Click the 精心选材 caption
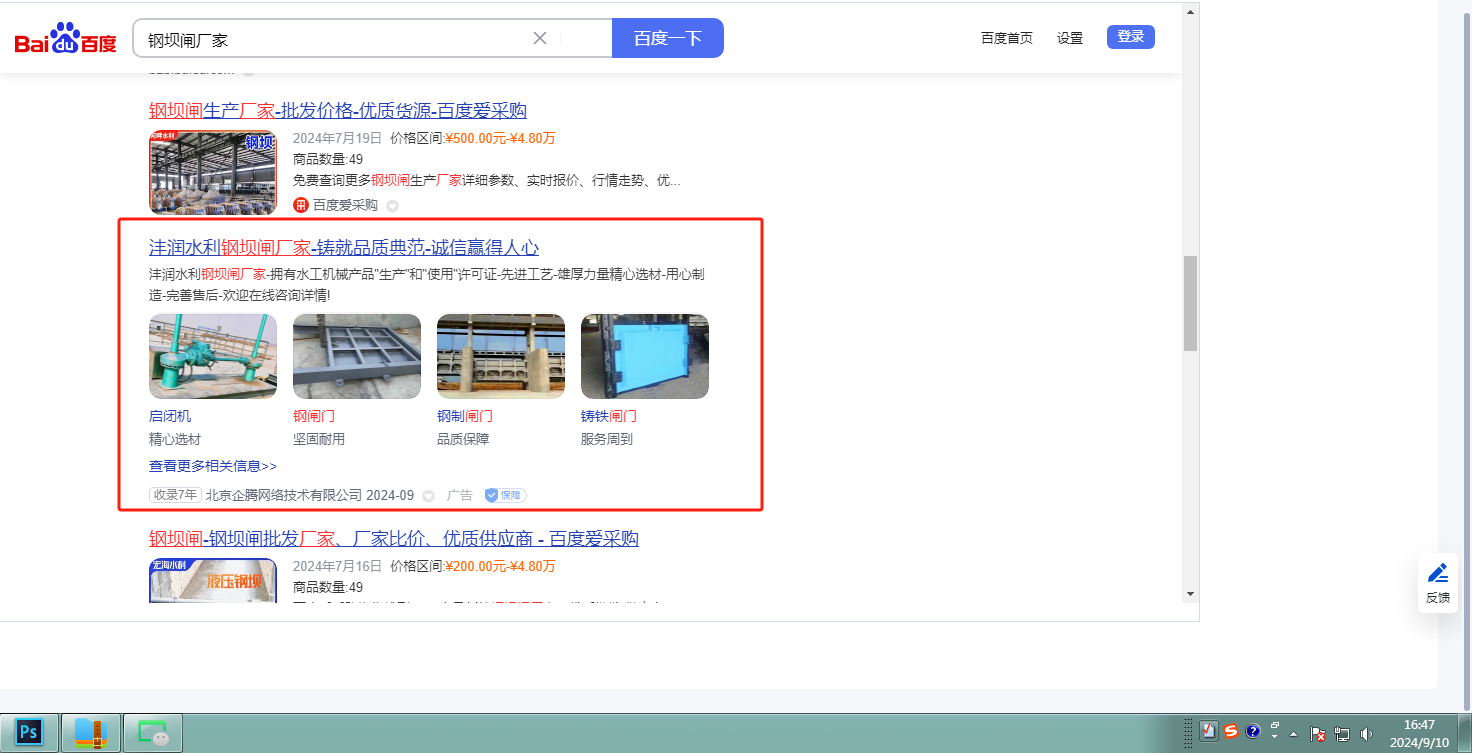1472x753 pixels. pyautogui.click(x=175, y=439)
